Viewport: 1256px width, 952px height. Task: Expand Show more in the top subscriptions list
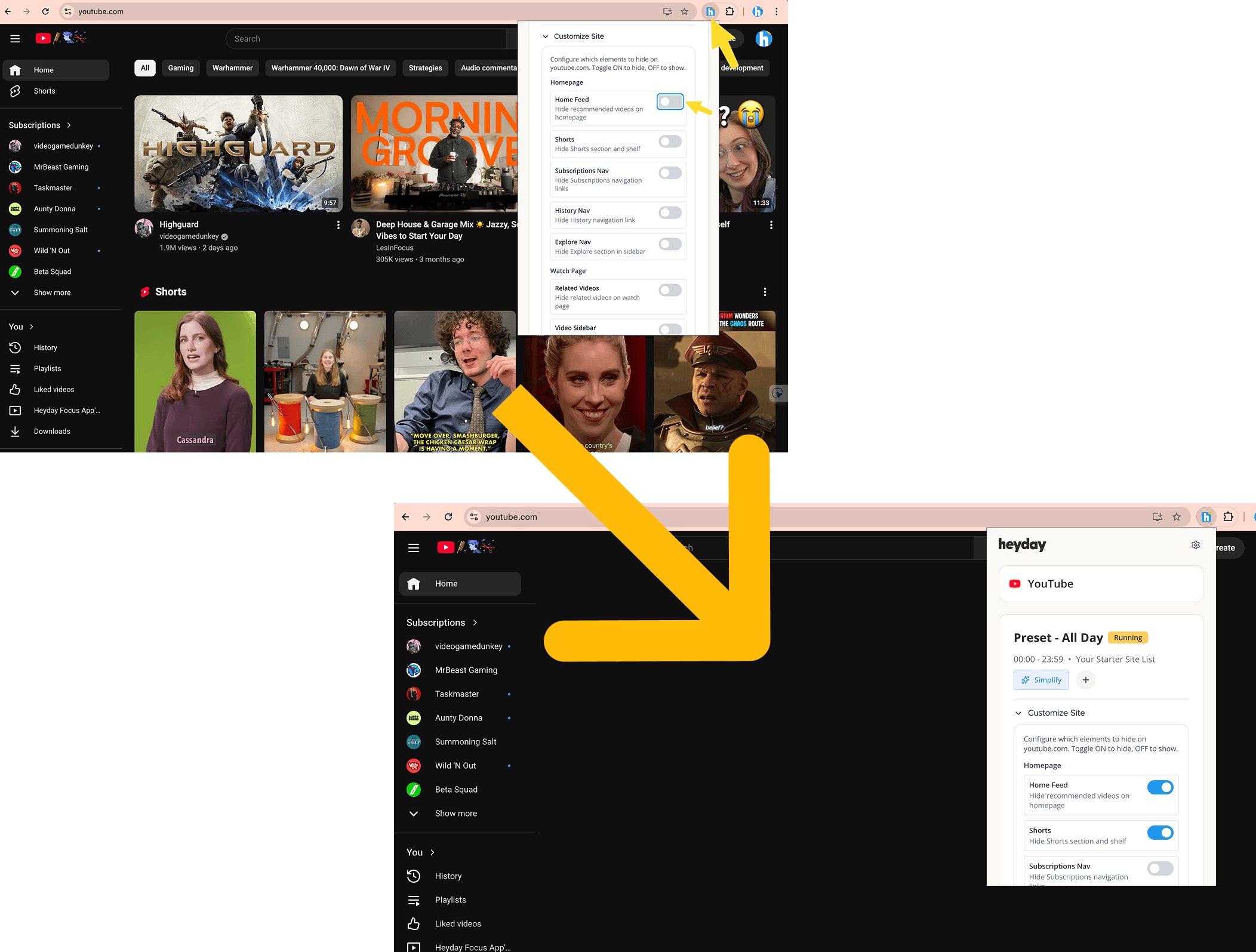pyautogui.click(x=52, y=292)
